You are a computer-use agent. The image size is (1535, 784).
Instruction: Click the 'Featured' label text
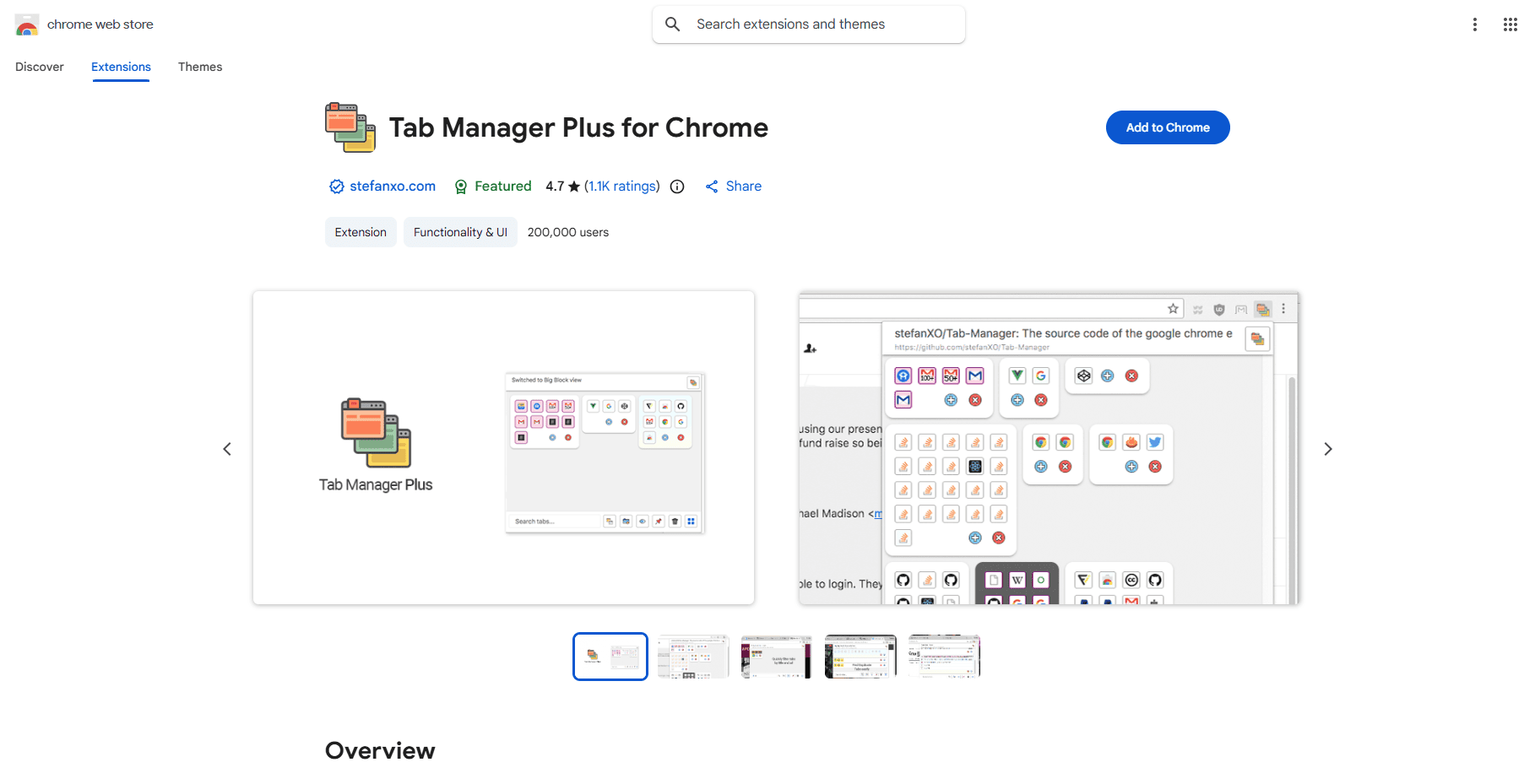click(x=503, y=187)
